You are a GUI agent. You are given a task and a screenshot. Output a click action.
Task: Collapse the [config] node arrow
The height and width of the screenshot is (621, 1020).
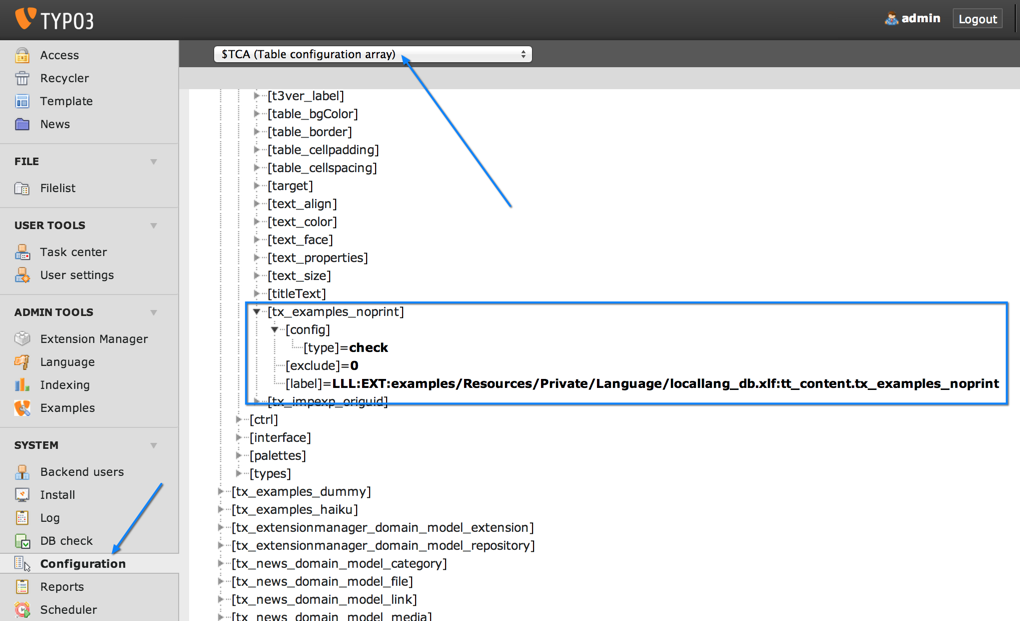[x=275, y=330]
